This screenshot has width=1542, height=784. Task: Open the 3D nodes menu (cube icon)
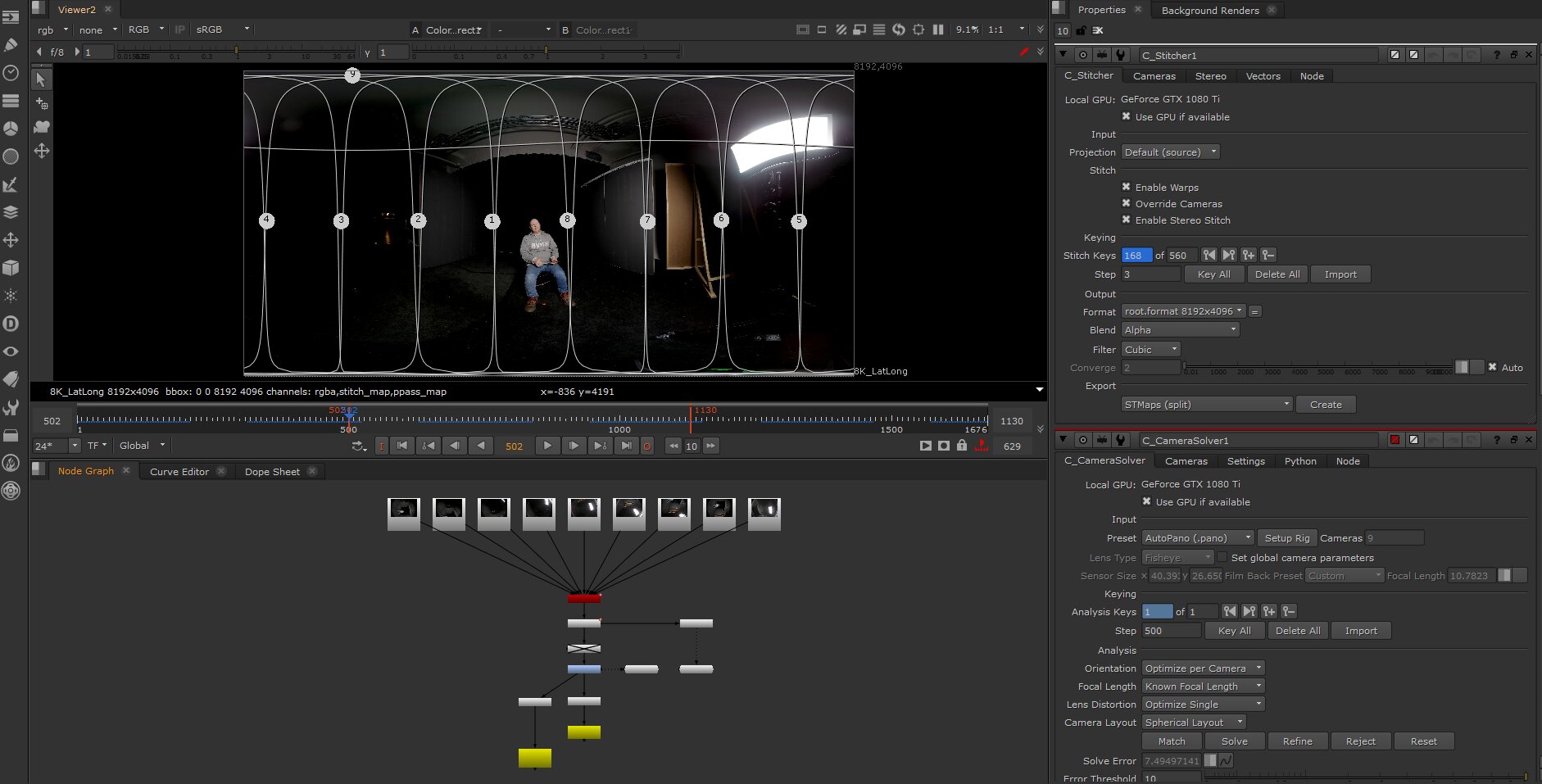(11, 268)
